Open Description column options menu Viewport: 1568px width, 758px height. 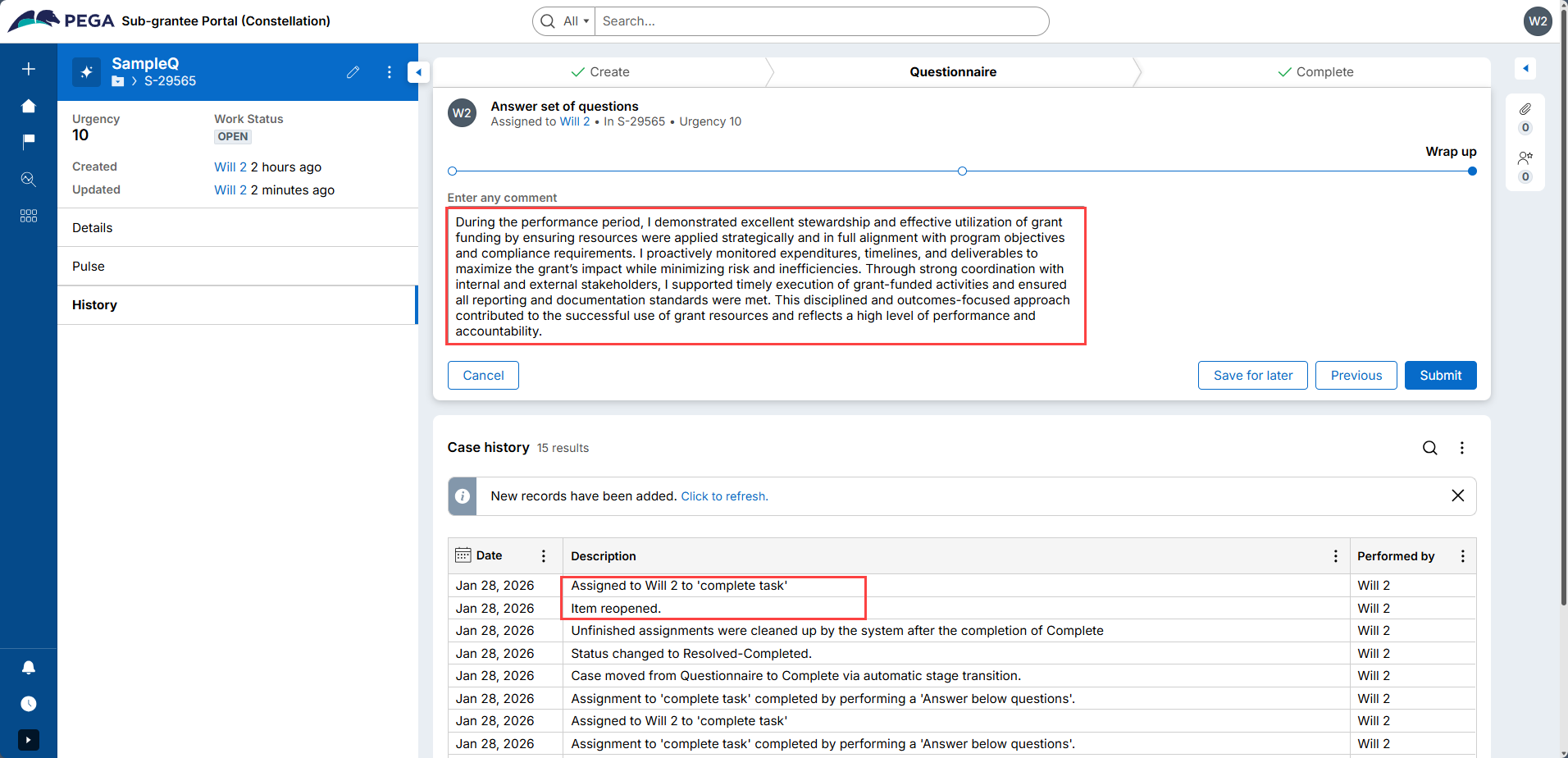tap(1335, 556)
